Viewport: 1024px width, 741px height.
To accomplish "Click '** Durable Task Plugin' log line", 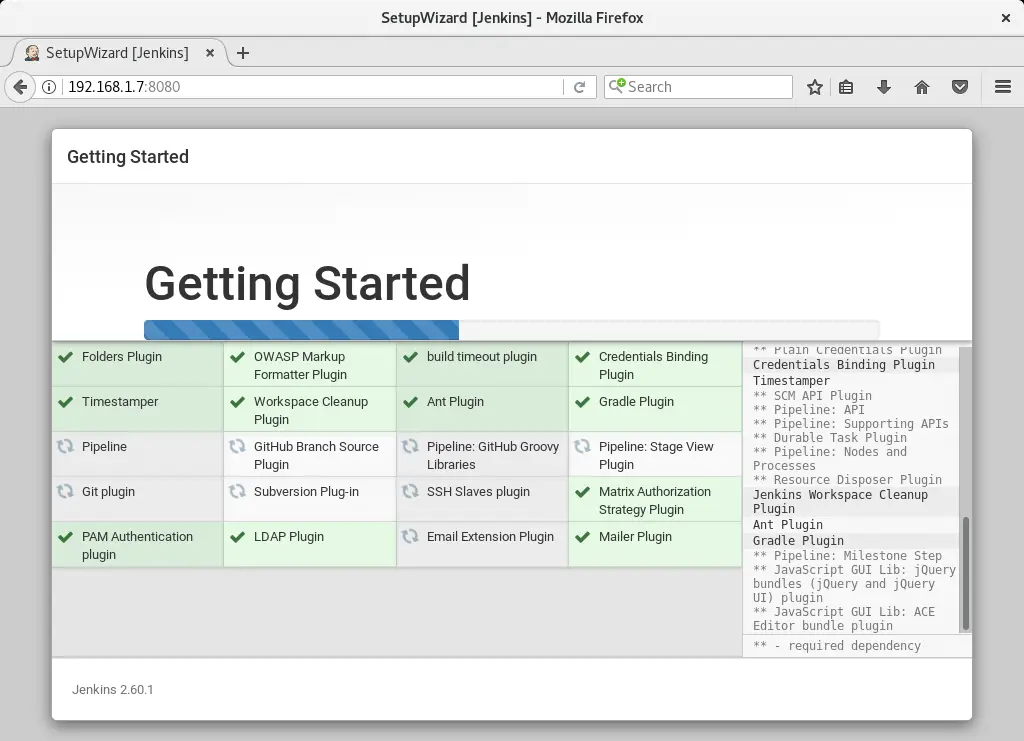I will [x=829, y=437].
